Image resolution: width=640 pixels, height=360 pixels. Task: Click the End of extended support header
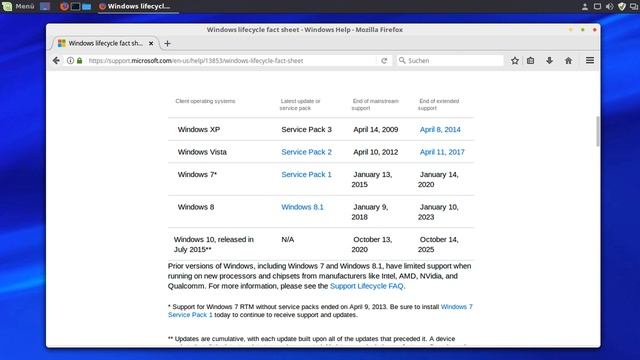click(438, 104)
